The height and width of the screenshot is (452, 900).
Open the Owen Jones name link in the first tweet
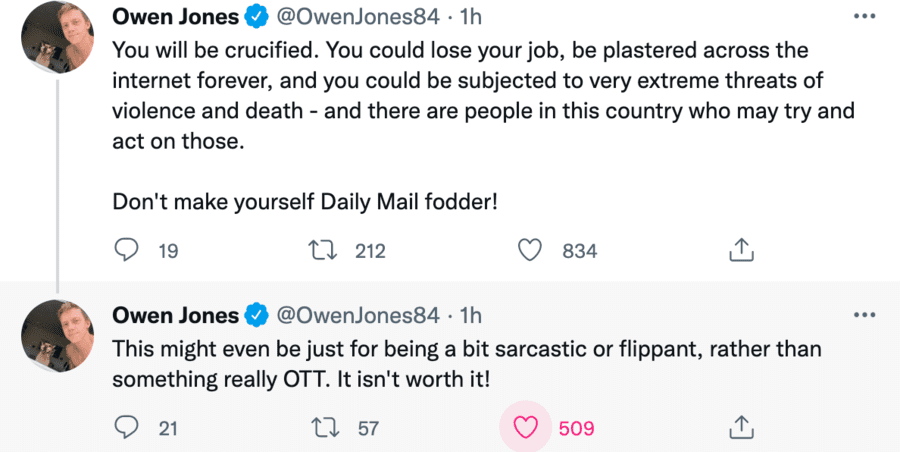click(x=175, y=17)
